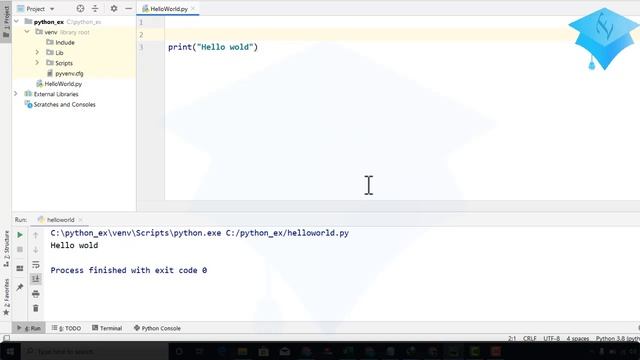Click the locate/scroll-from-source target icon
The width and height of the screenshot is (640, 360).
(x=80, y=9)
